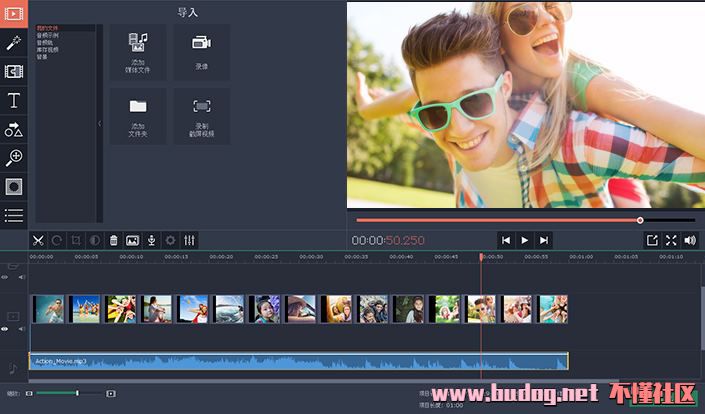
Task: Click the Crop tool icon
Action: (75, 240)
